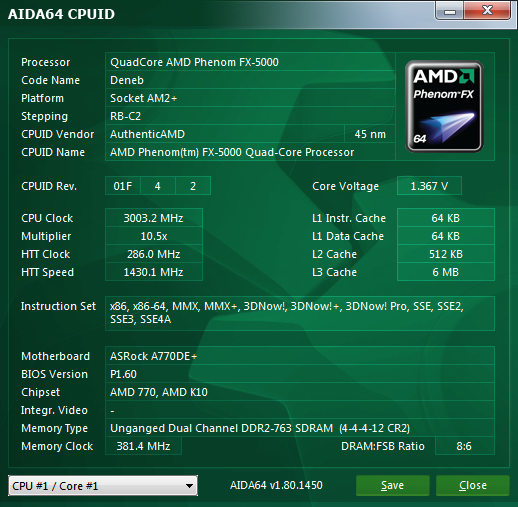This screenshot has height=507, width=518.
Task: Click the Close button
Action: tap(473, 485)
